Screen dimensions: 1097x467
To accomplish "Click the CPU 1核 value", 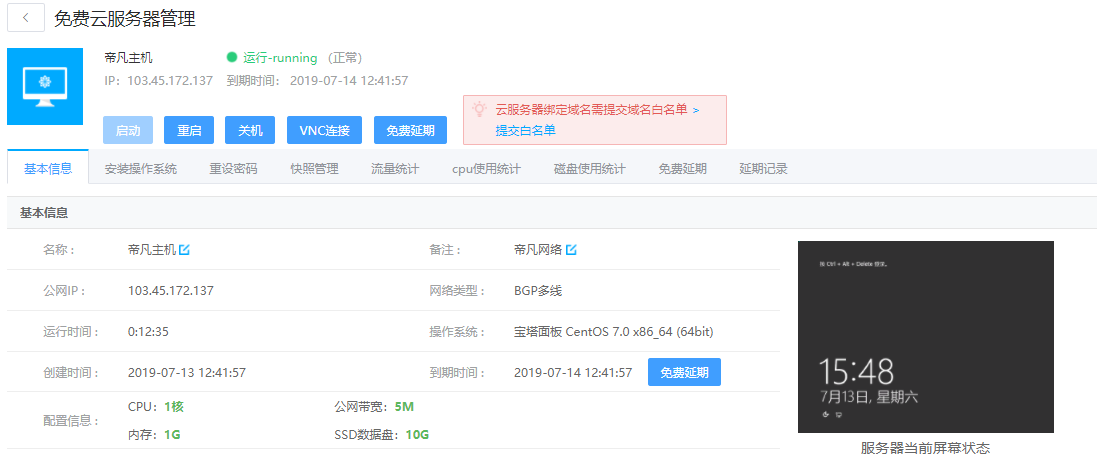I will [x=174, y=407].
